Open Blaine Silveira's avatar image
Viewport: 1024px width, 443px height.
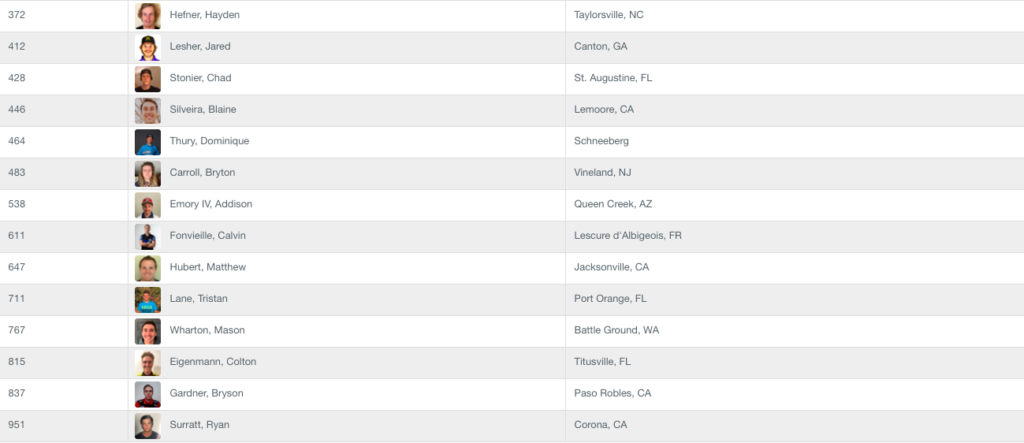pyautogui.click(x=148, y=110)
